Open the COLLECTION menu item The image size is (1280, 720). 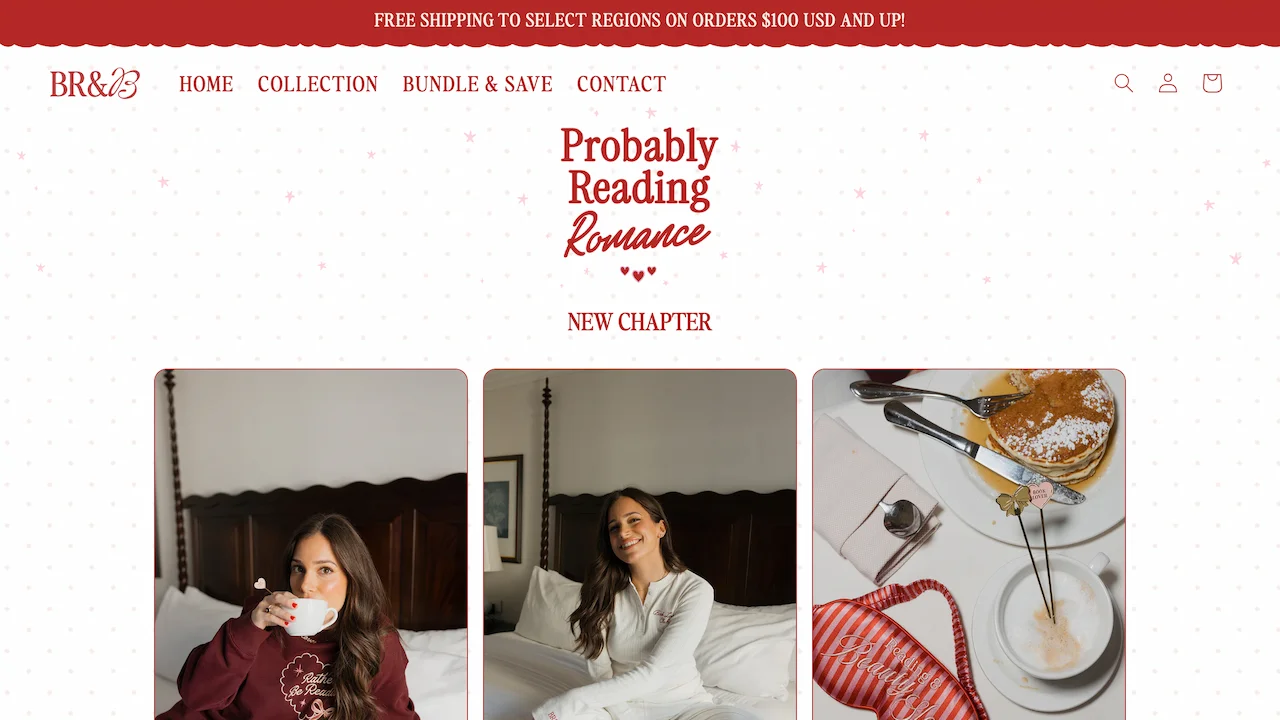click(x=318, y=84)
